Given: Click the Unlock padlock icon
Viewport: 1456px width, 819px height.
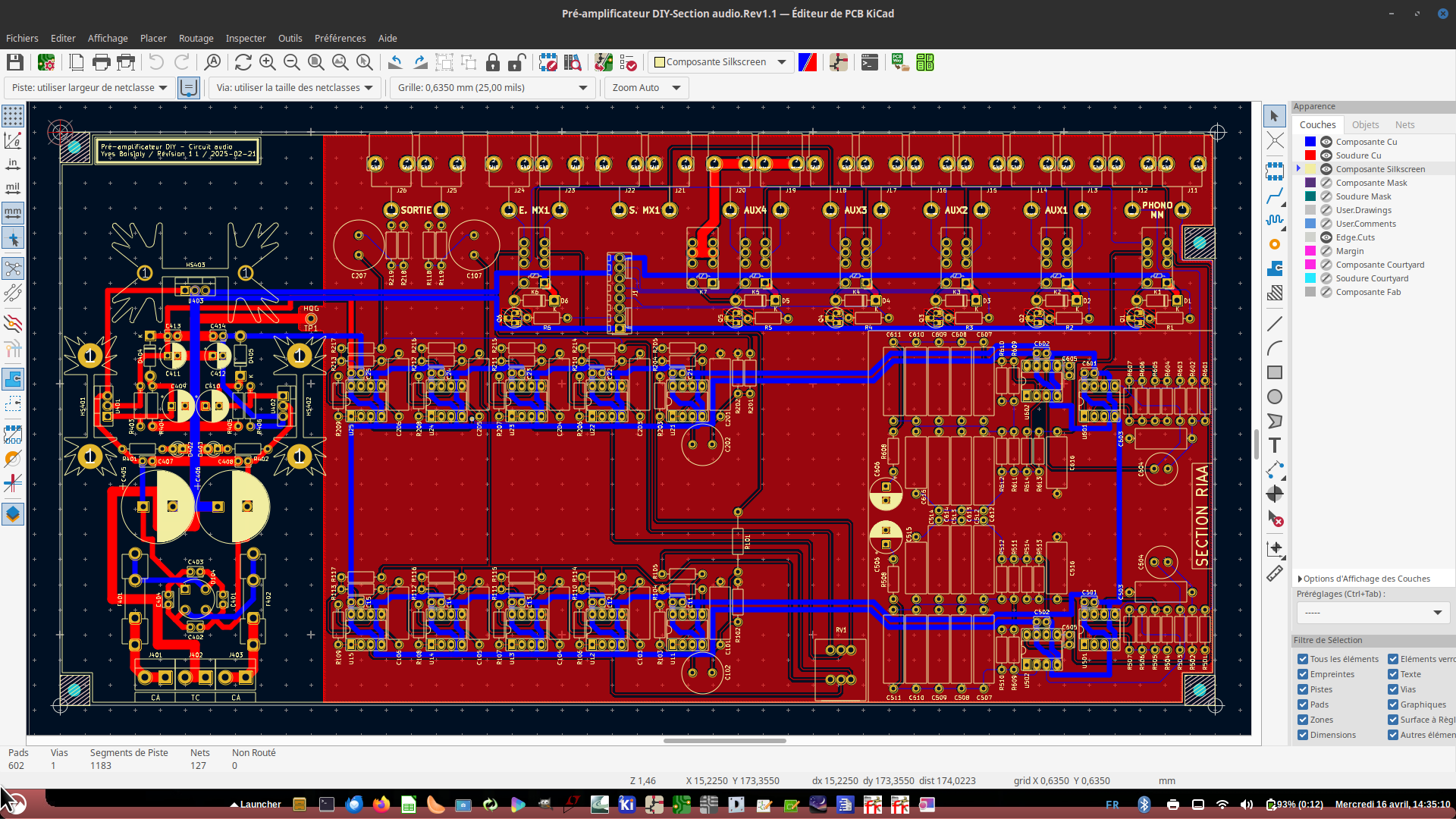Looking at the screenshot, I should [x=517, y=62].
